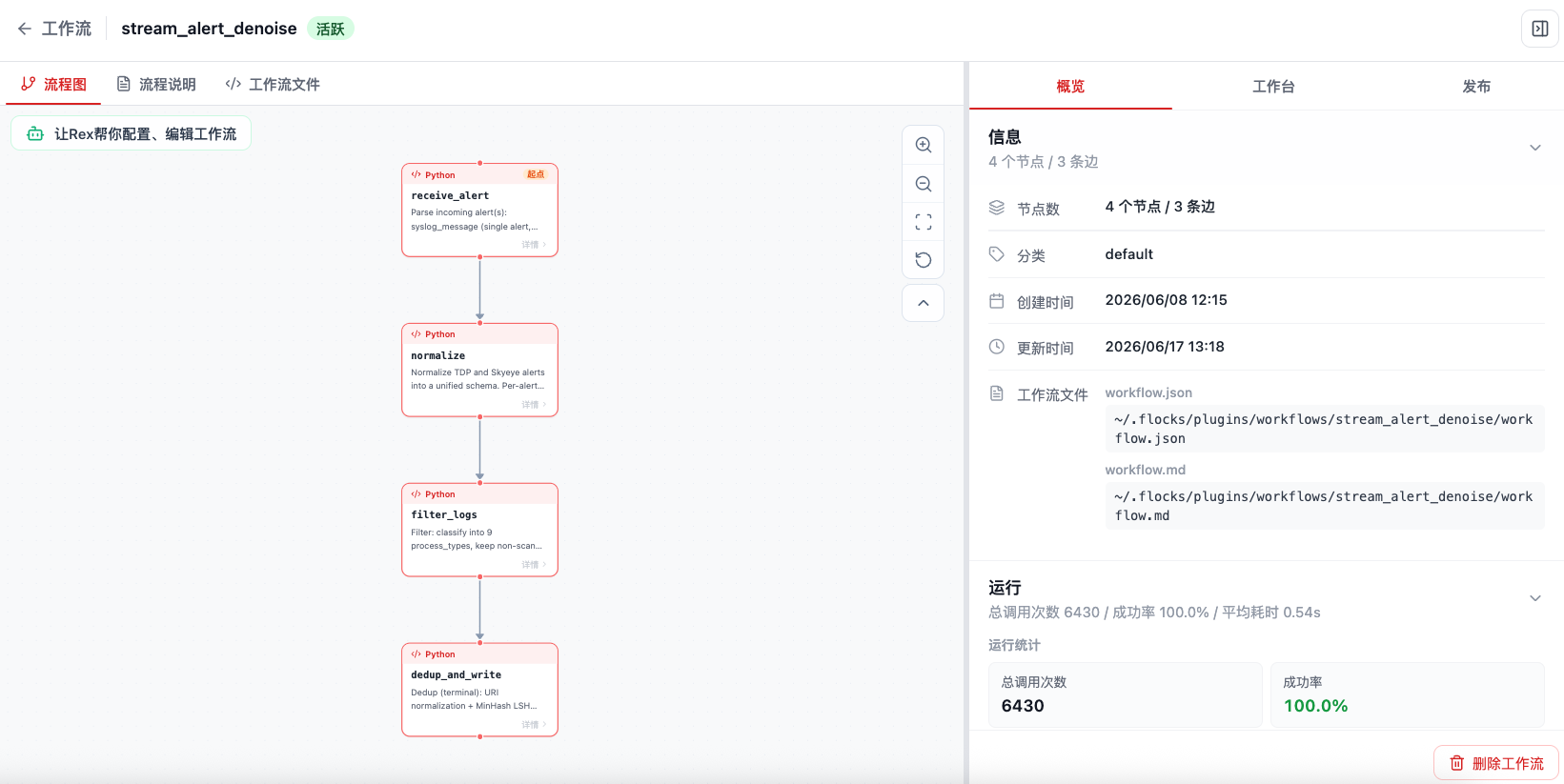
Task: Reset the canvas view with the rotate icon
Action: click(x=924, y=259)
